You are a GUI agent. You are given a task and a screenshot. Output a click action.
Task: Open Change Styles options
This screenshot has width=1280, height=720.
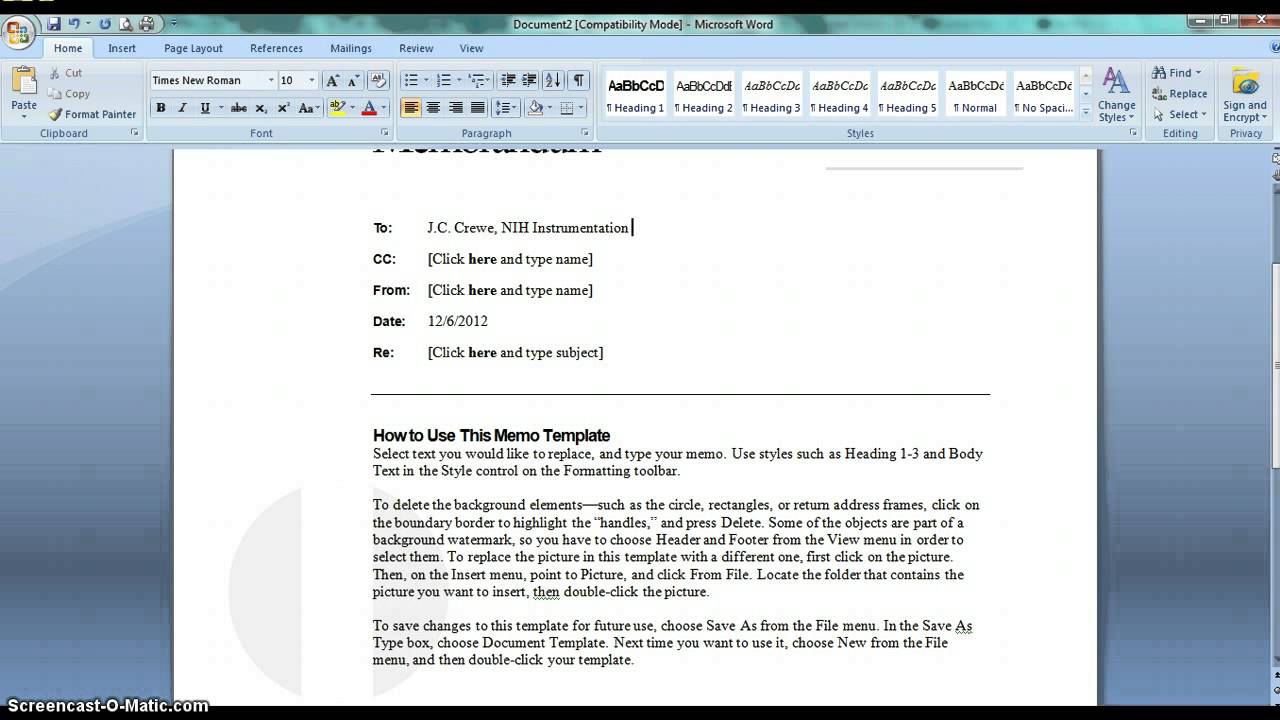coord(1116,95)
